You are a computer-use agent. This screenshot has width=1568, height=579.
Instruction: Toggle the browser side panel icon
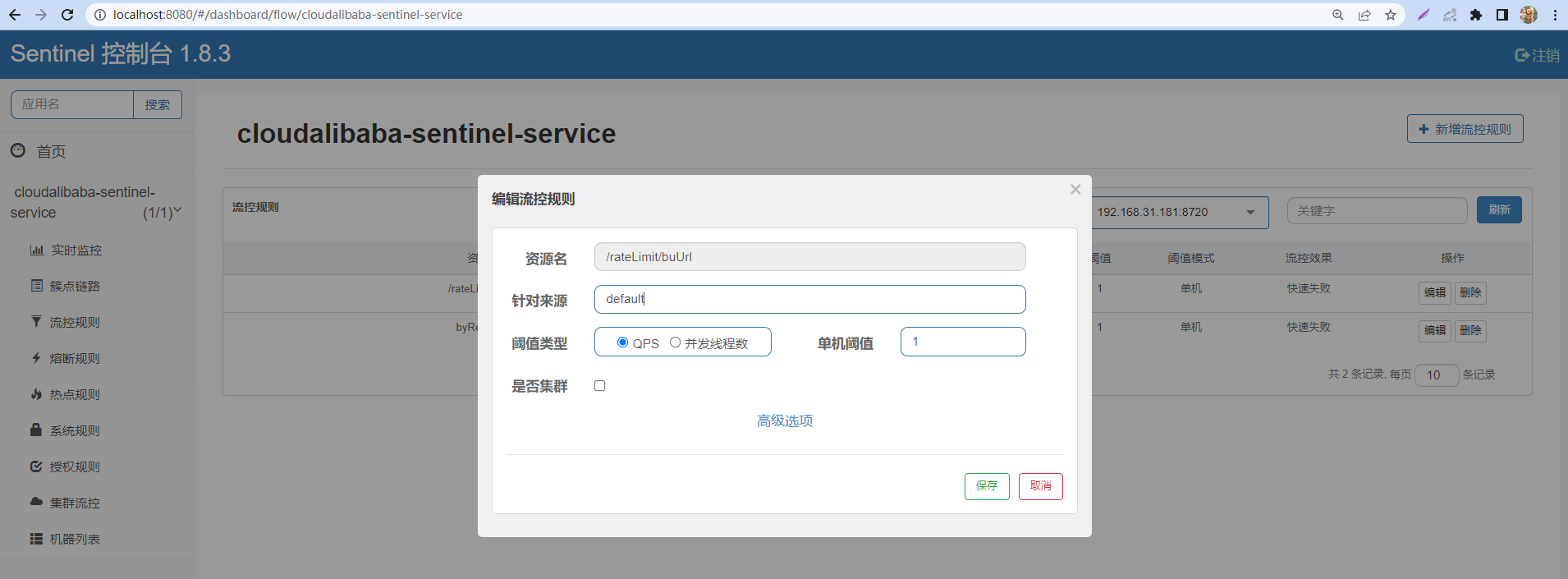1502,15
